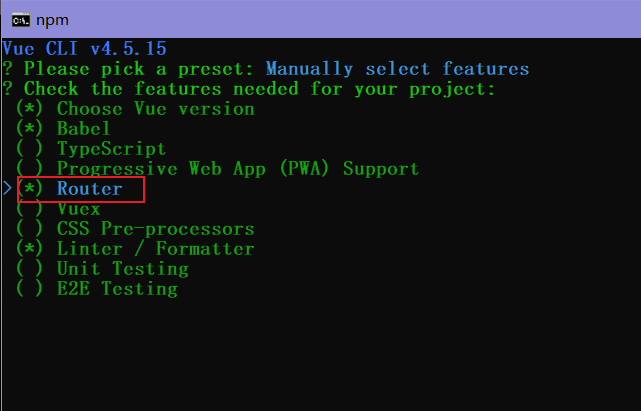Click the CSS Pre-processors label

click(155, 229)
